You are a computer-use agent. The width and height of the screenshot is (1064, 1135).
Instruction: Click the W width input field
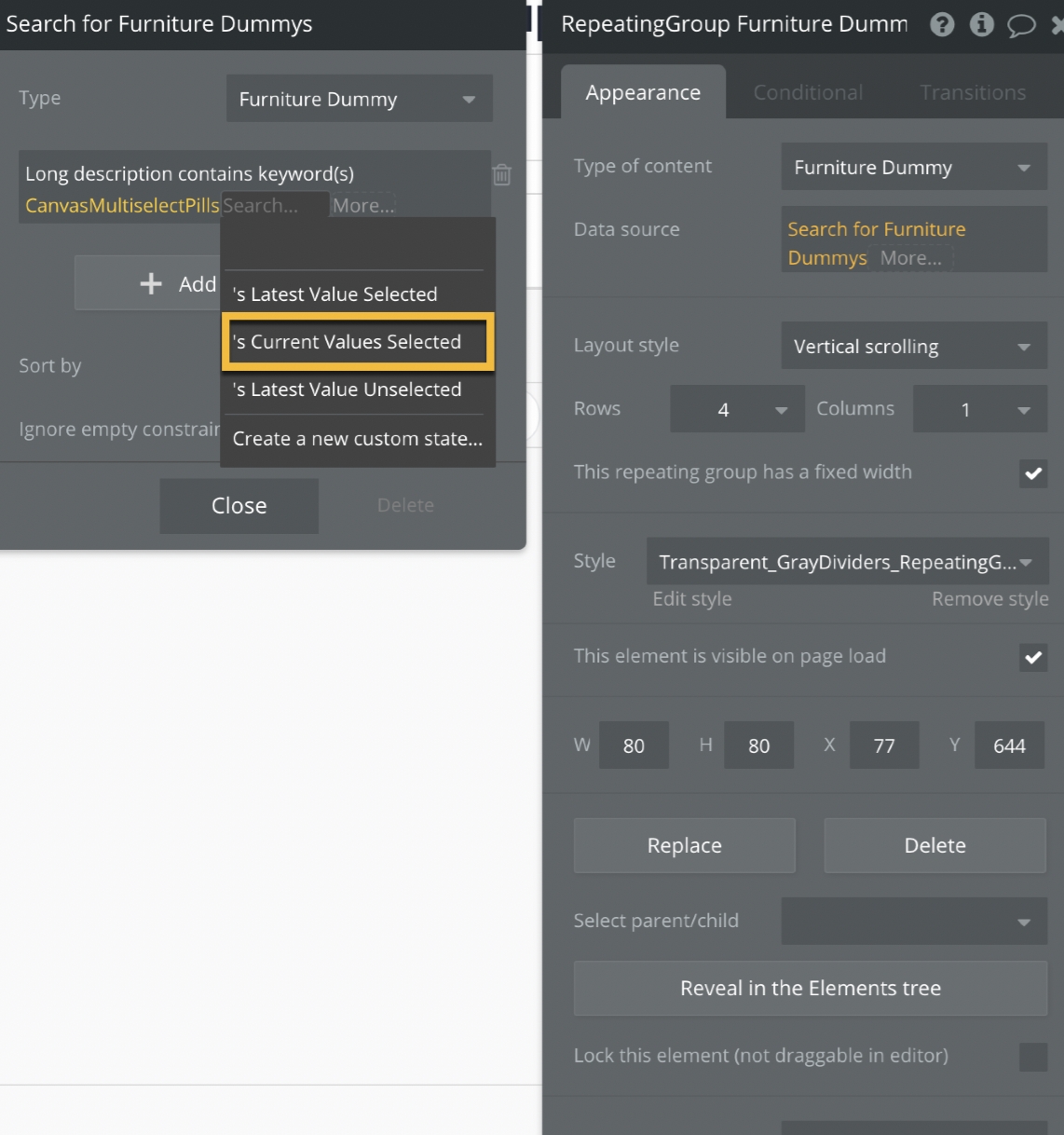point(634,745)
